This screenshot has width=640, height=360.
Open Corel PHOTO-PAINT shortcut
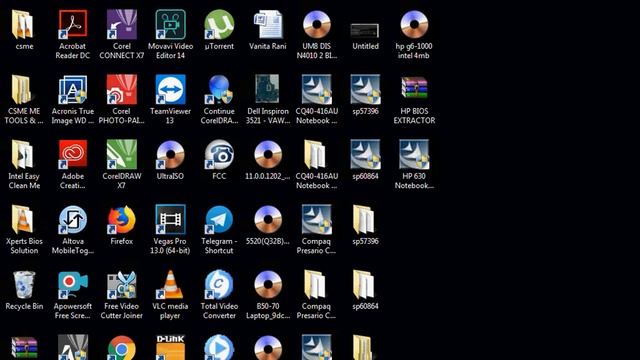[121, 90]
